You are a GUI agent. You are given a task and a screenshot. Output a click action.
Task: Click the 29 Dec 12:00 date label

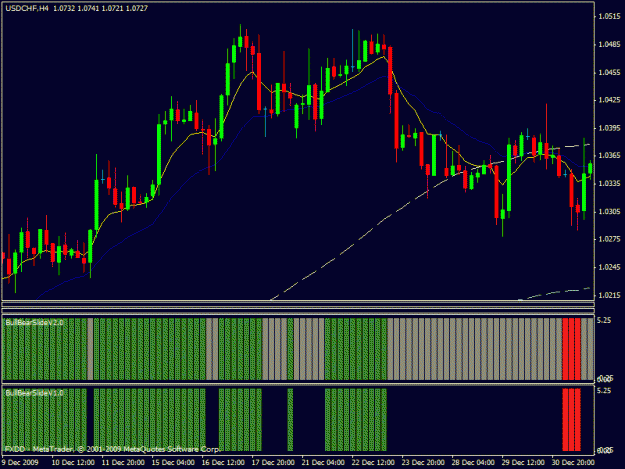[523, 462]
